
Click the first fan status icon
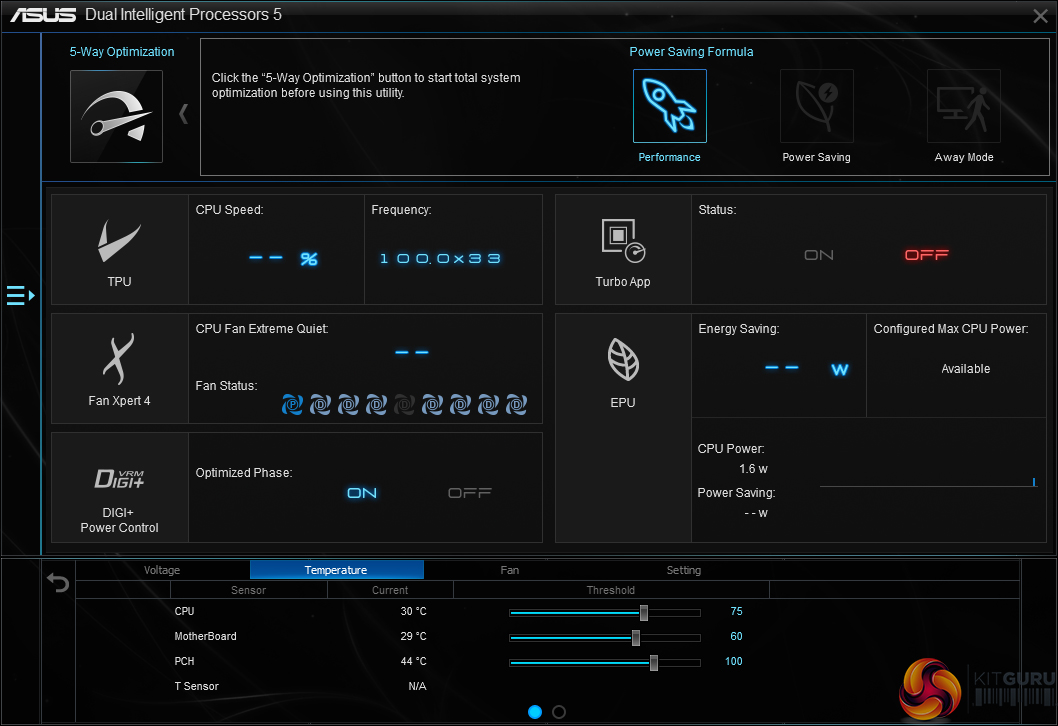coord(292,404)
